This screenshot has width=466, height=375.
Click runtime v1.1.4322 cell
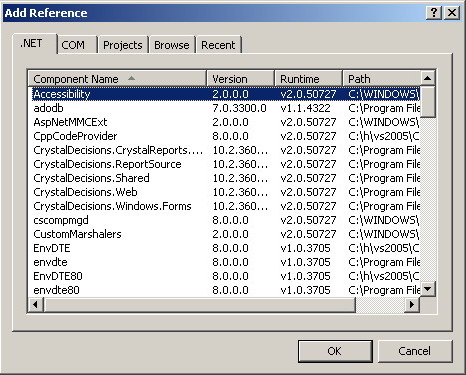click(305, 108)
